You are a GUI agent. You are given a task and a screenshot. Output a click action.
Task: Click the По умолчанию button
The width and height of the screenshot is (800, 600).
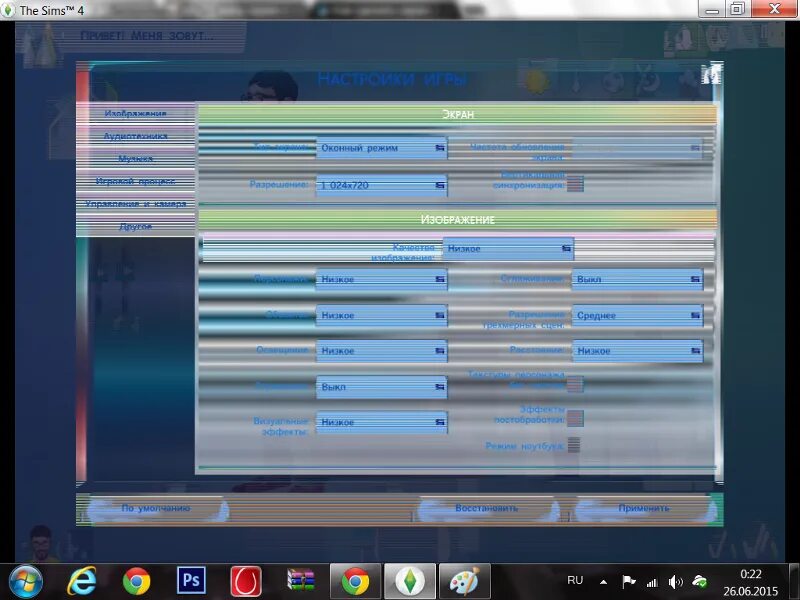[x=156, y=509]
